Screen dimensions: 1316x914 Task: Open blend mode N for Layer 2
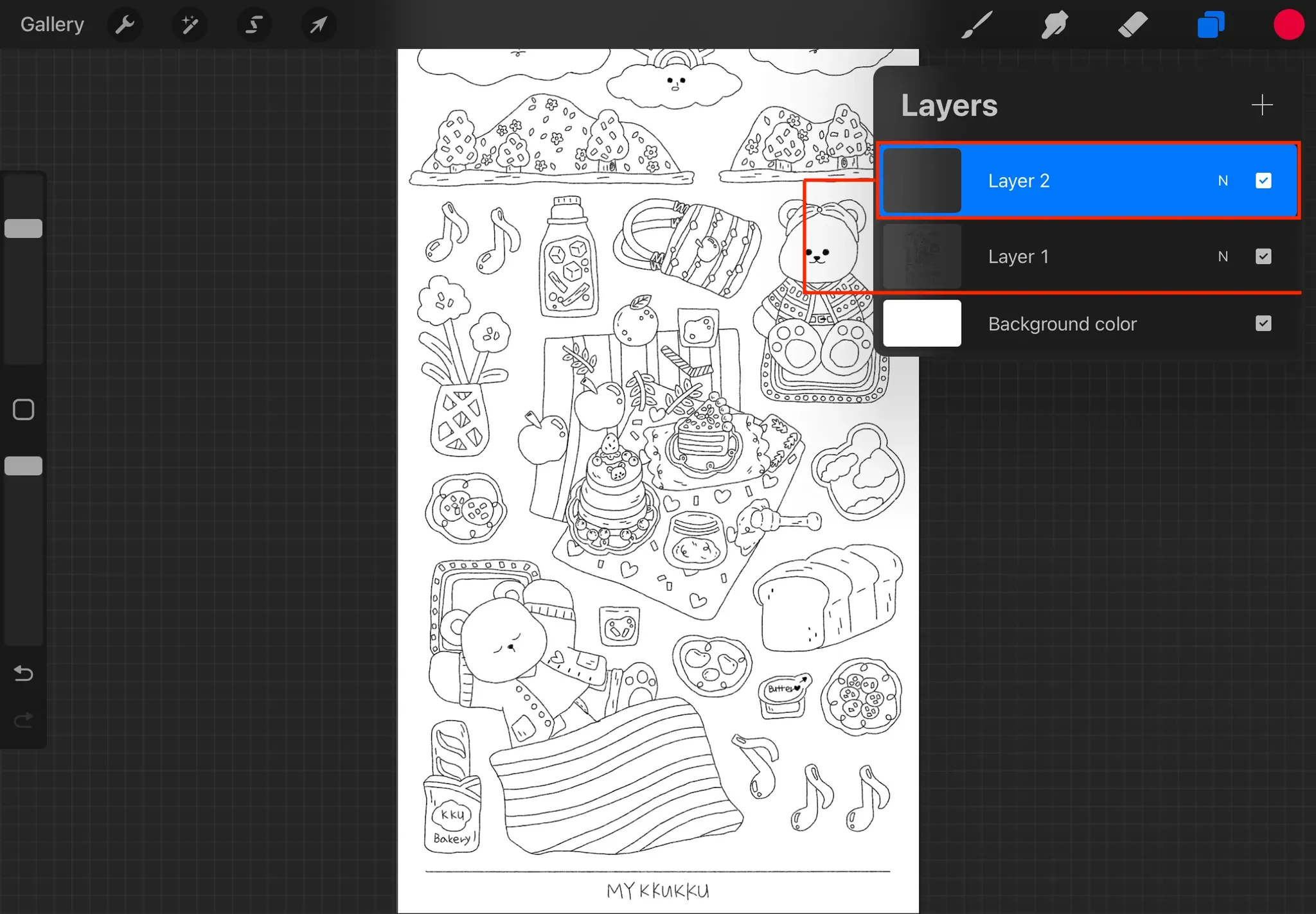(x=1223, y=180)
